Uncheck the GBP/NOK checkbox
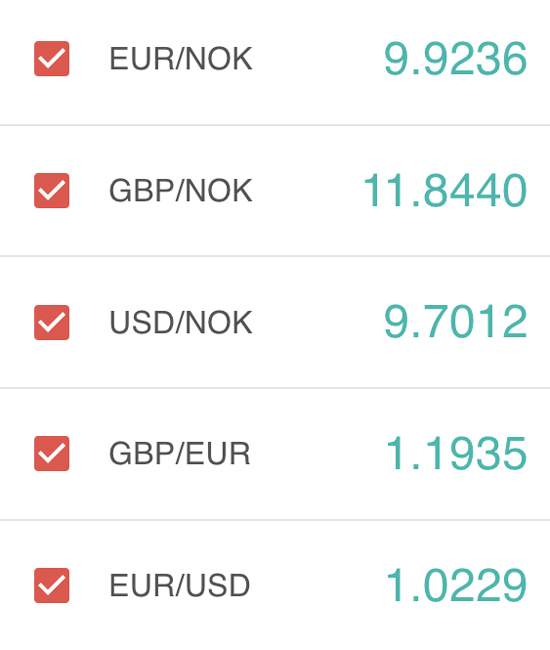Screen dimensions: 550x650 coord(51,190)
